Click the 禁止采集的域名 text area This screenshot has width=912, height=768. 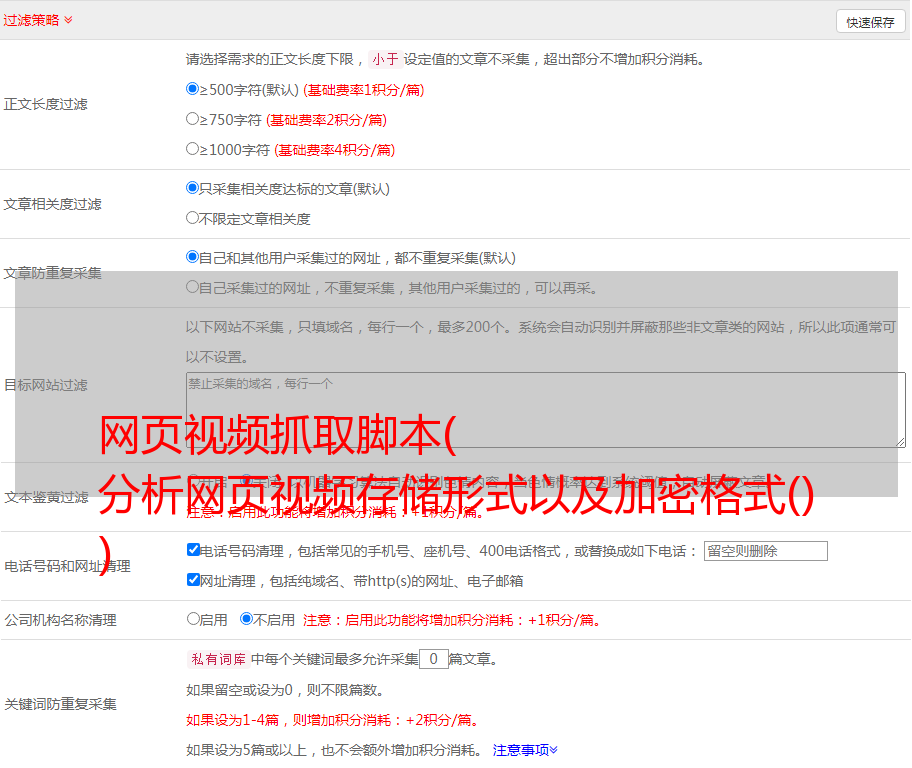pos(545,409)
